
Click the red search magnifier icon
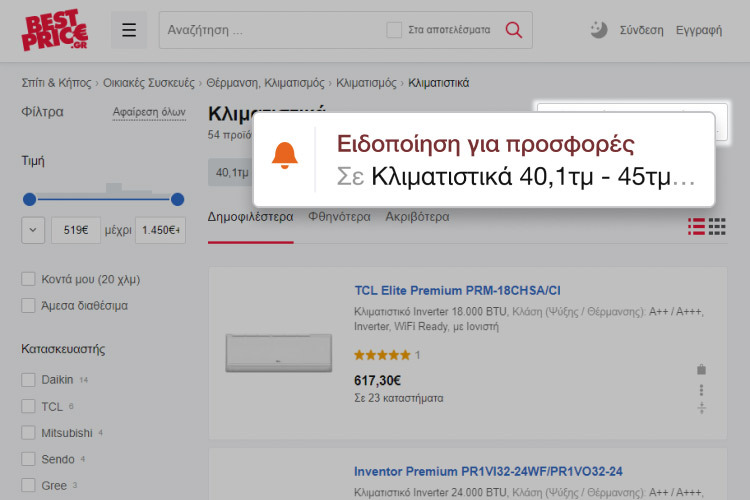pos(514,30)
